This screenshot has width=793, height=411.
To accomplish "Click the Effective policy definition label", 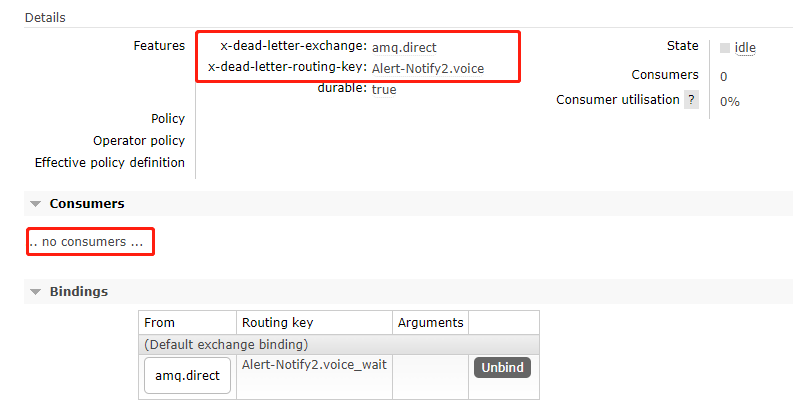I will click(110, 162).
